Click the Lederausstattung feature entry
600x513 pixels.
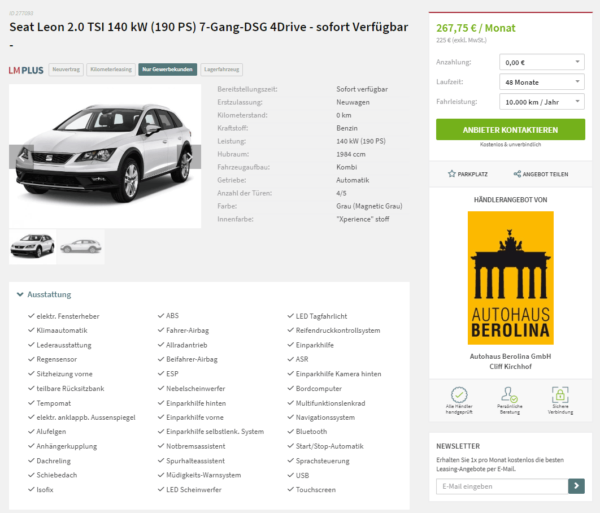[64, 345]
